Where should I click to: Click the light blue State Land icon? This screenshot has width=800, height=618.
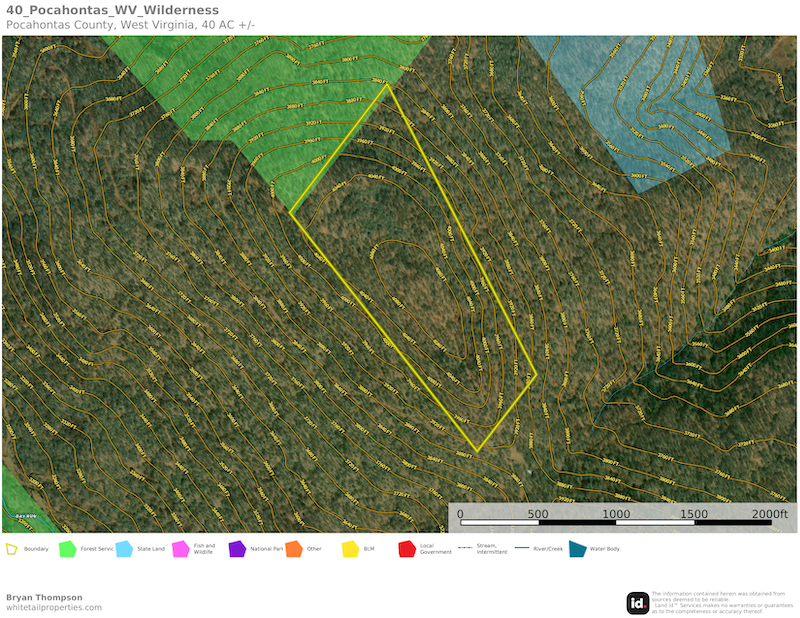tap(124, 549)
